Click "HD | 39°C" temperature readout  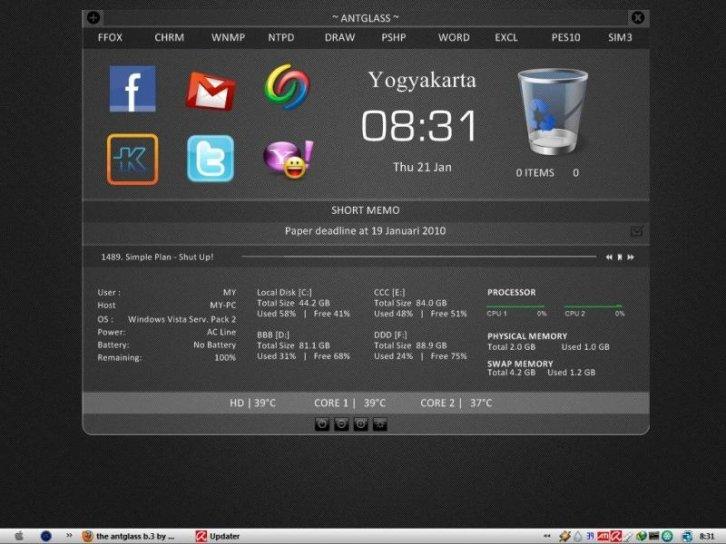[x=252, y=403]
